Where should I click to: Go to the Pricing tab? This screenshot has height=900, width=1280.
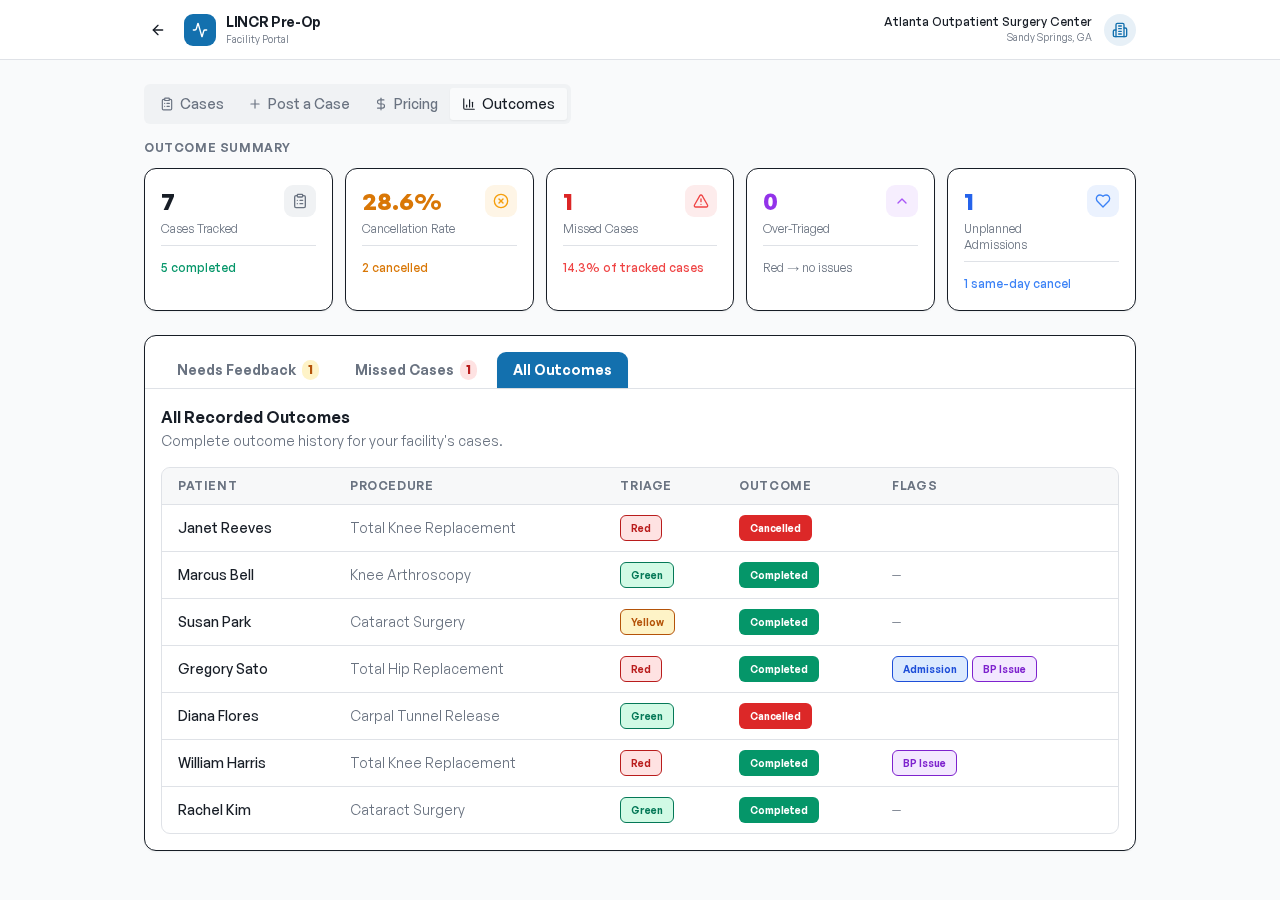tap(406, 104)
